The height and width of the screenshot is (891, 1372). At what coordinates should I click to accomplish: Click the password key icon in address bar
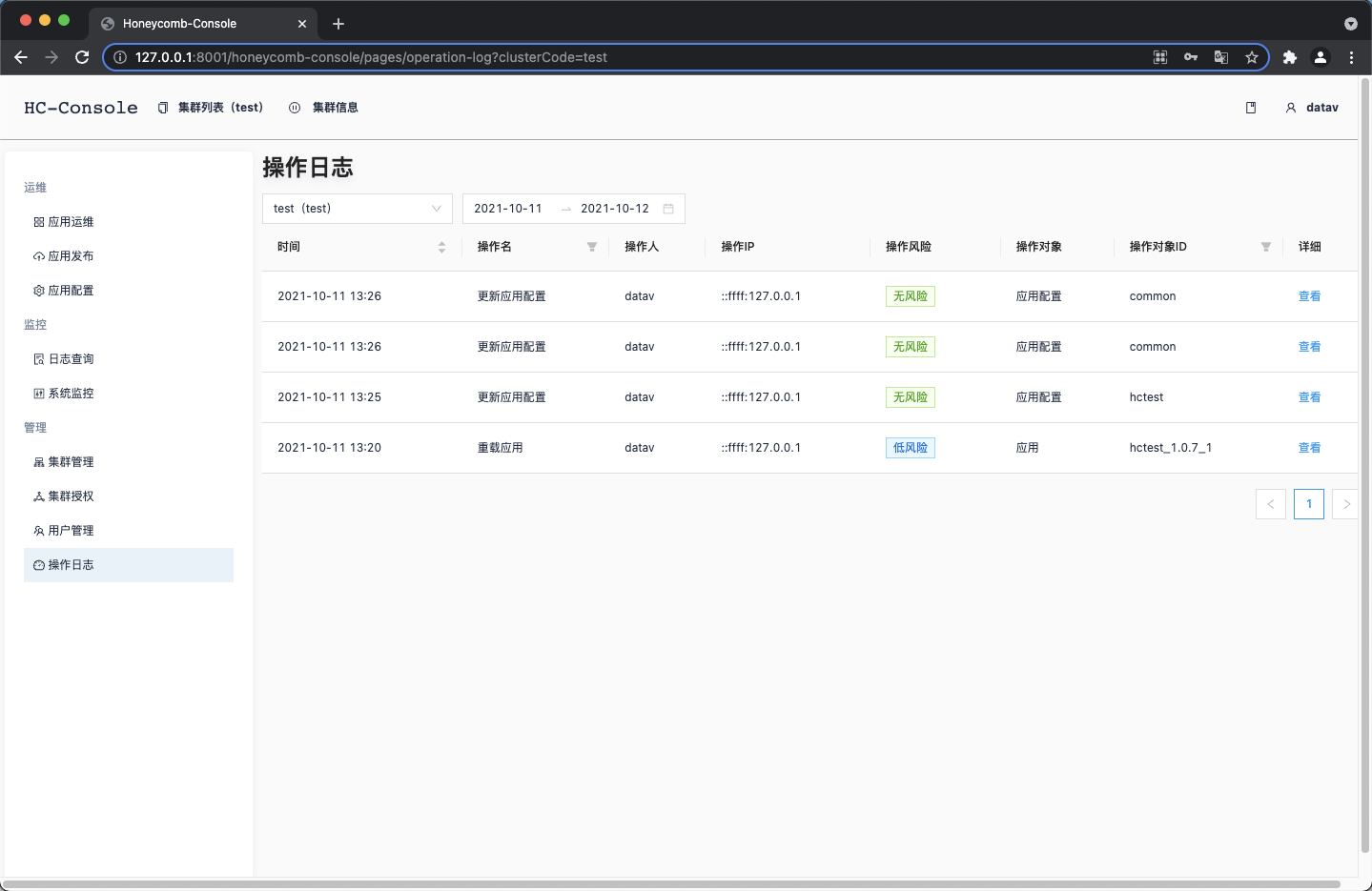point(1191,57)
